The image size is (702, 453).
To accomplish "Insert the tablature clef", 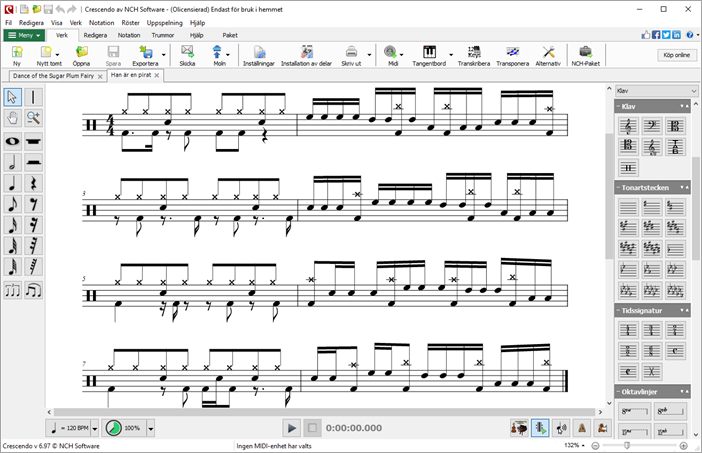I will pos(675,147).
